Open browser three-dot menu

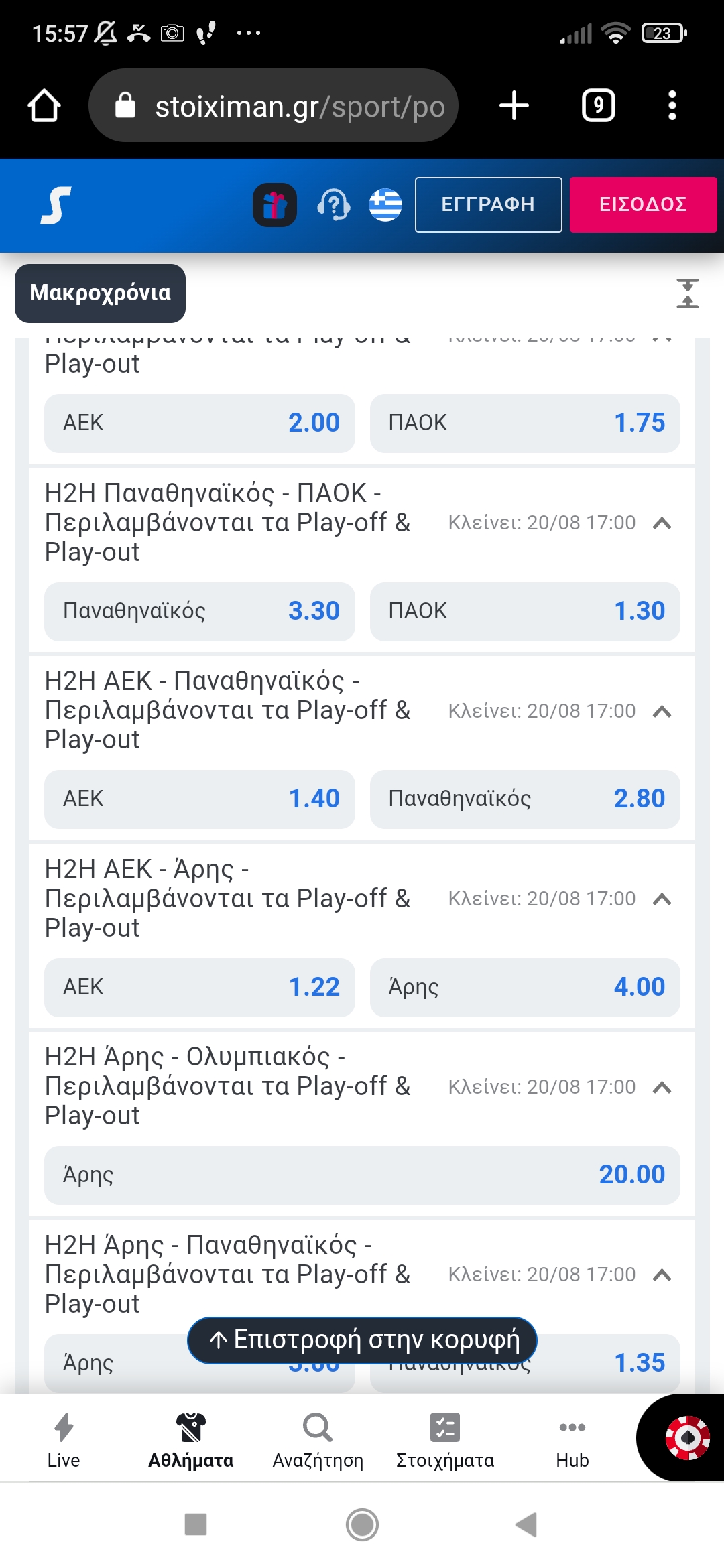coord(672,106)
